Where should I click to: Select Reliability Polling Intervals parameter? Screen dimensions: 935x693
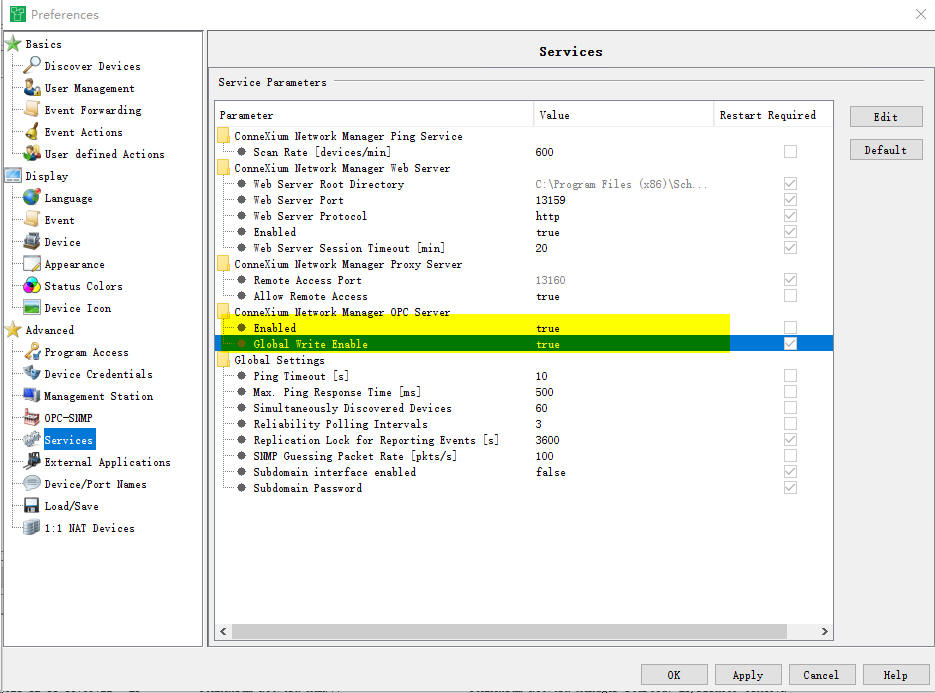click(340, 424)
